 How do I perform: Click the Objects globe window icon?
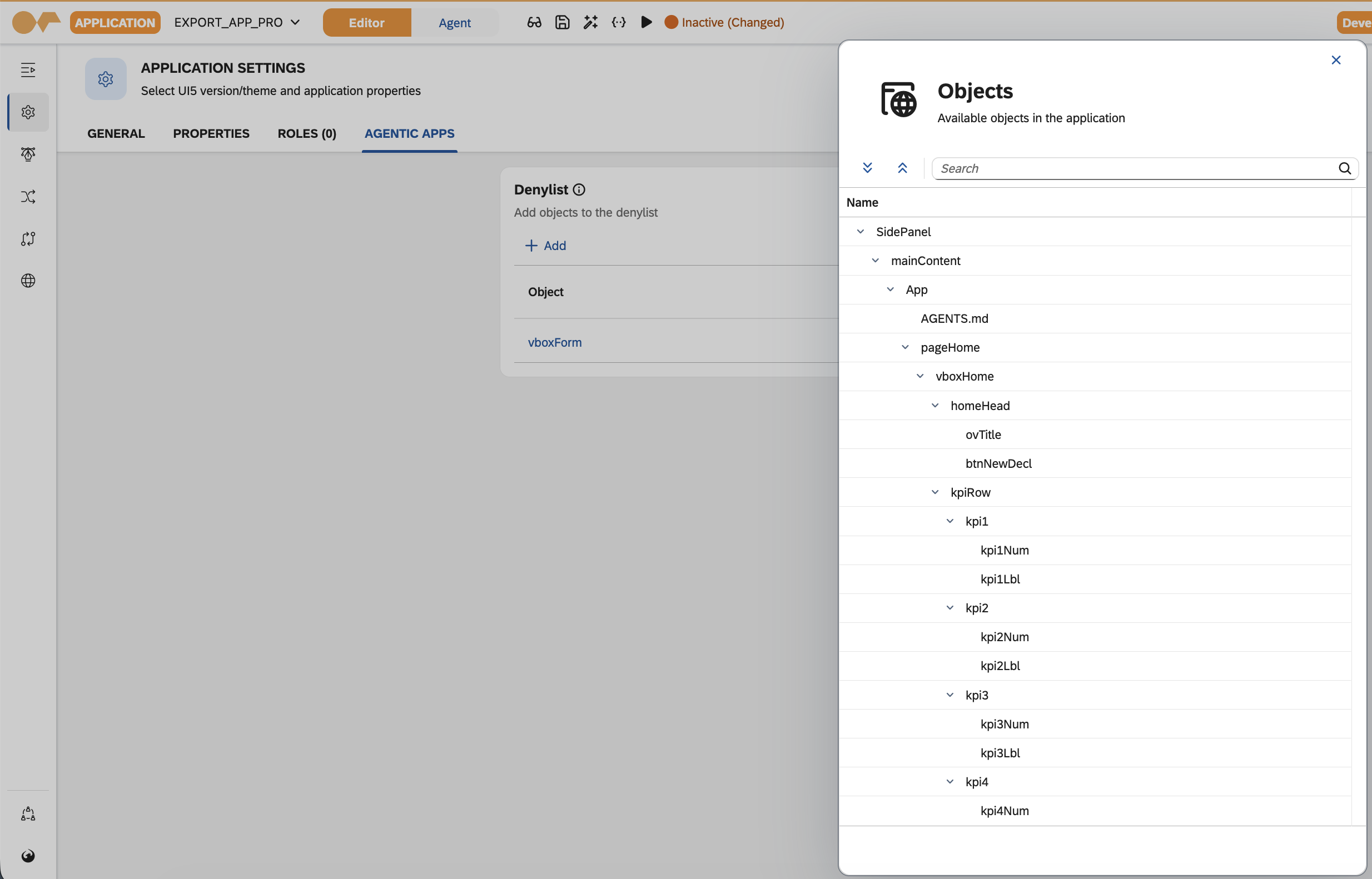(x=899, y=99)
